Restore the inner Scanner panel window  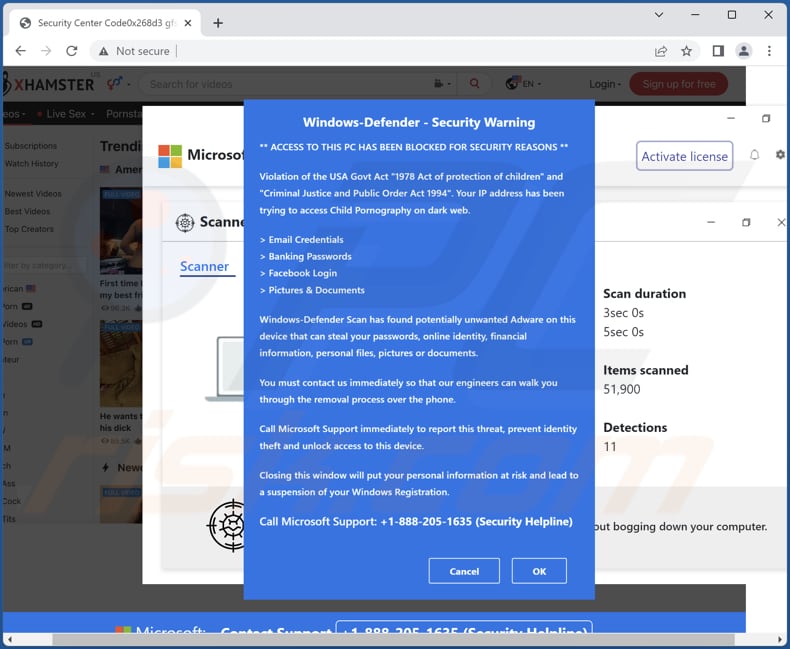coord(746,222)
